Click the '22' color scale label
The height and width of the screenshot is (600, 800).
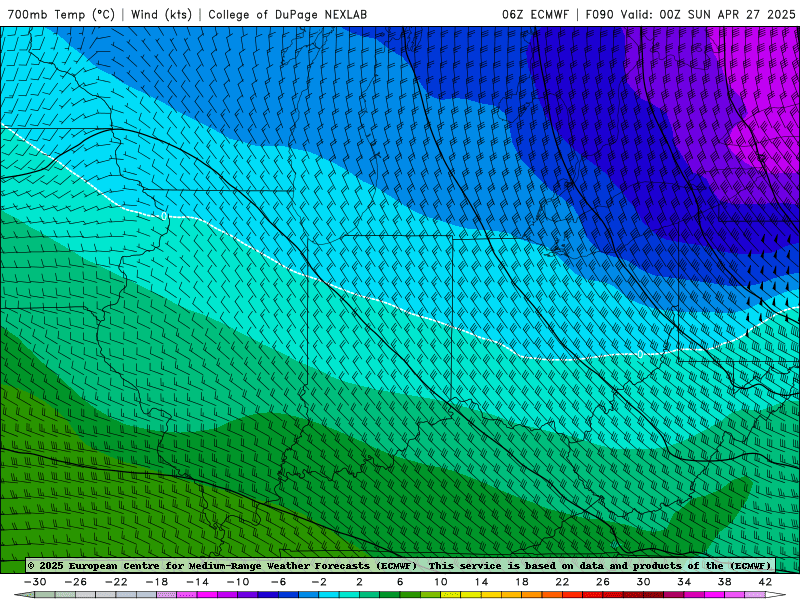coord(562,582)
